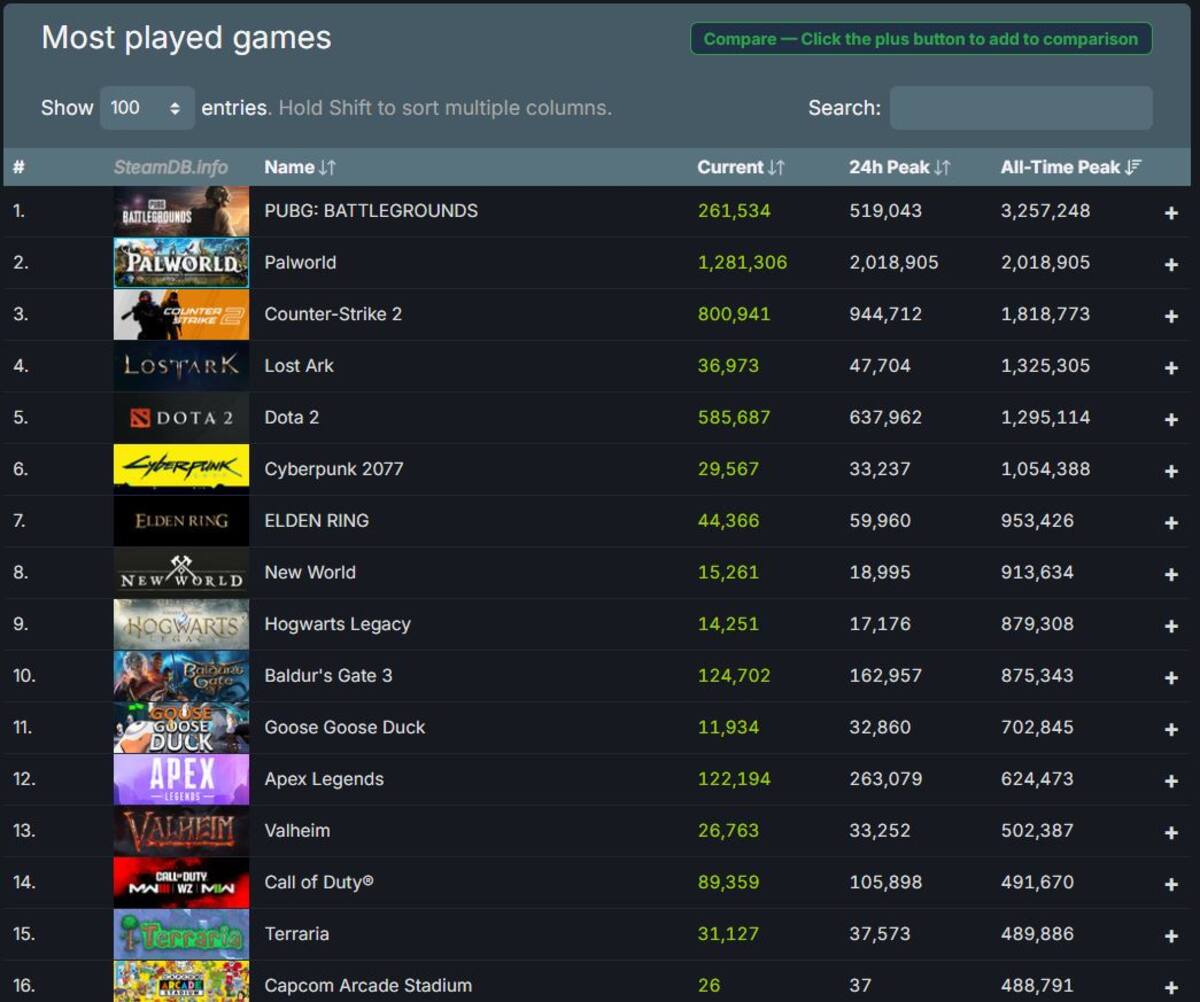1200x1002 pixels.
Task: Open the Palworld banner thumbnail
Action: click(x=181, y=263)
